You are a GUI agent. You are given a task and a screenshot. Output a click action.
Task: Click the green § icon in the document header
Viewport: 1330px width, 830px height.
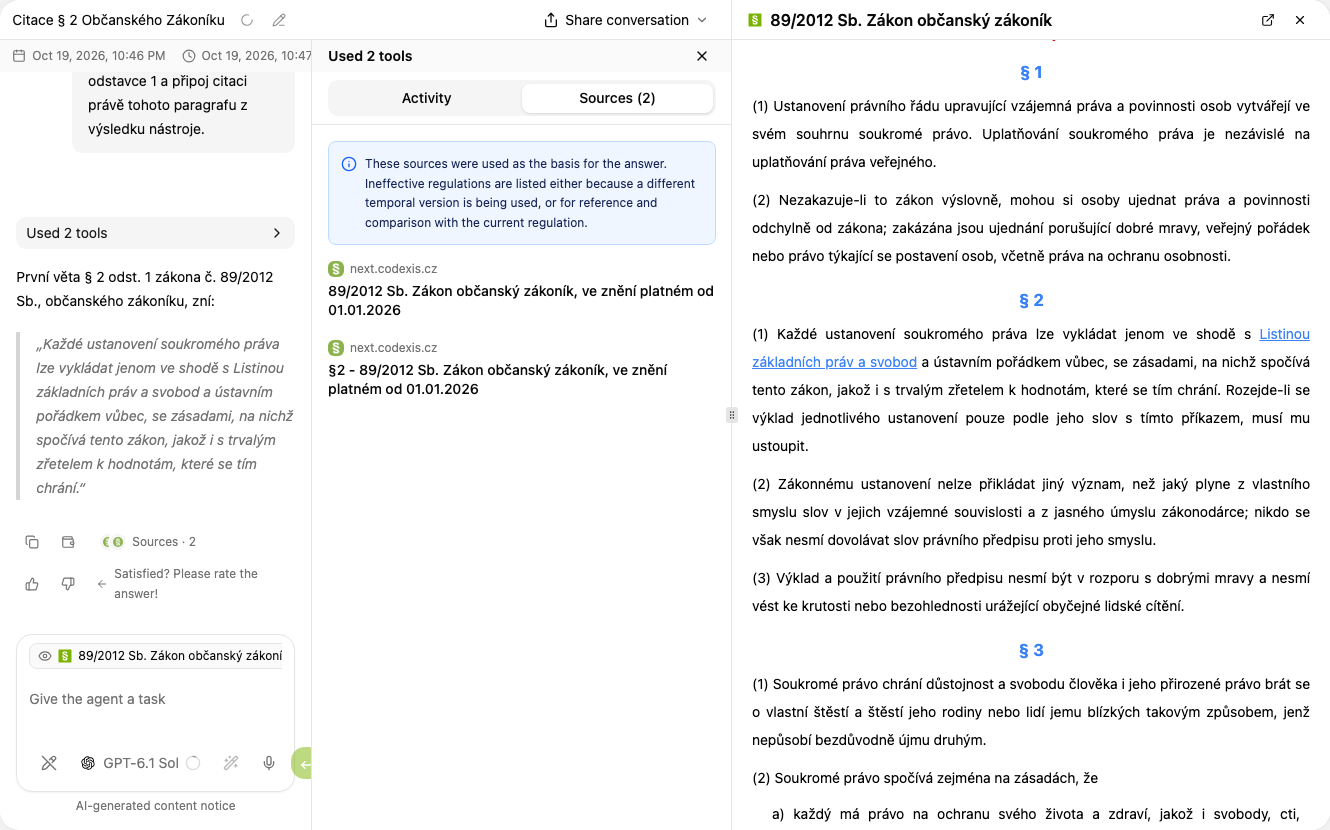tap(755, 20)
